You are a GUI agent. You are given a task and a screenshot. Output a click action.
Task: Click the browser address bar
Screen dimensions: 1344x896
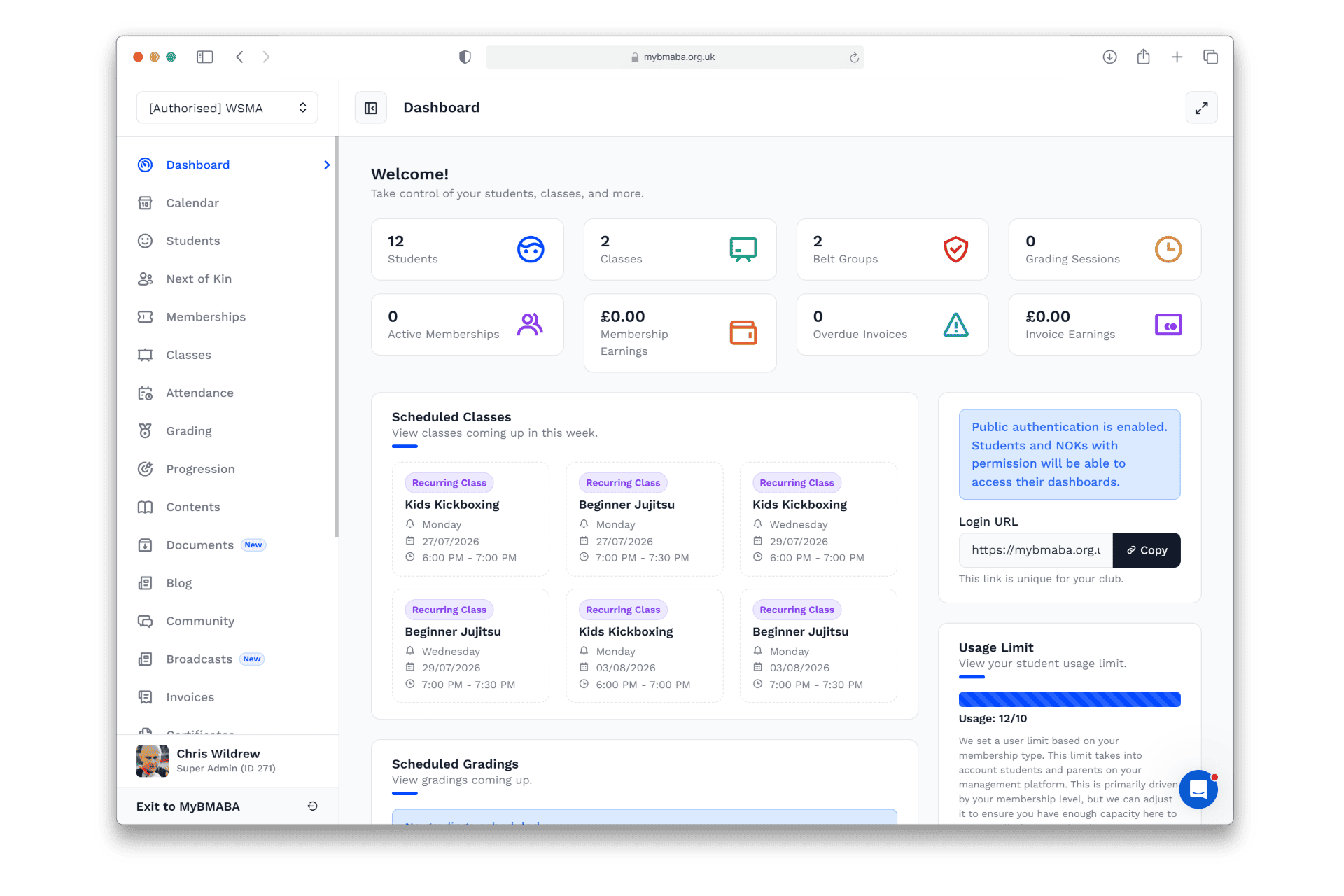675,57
